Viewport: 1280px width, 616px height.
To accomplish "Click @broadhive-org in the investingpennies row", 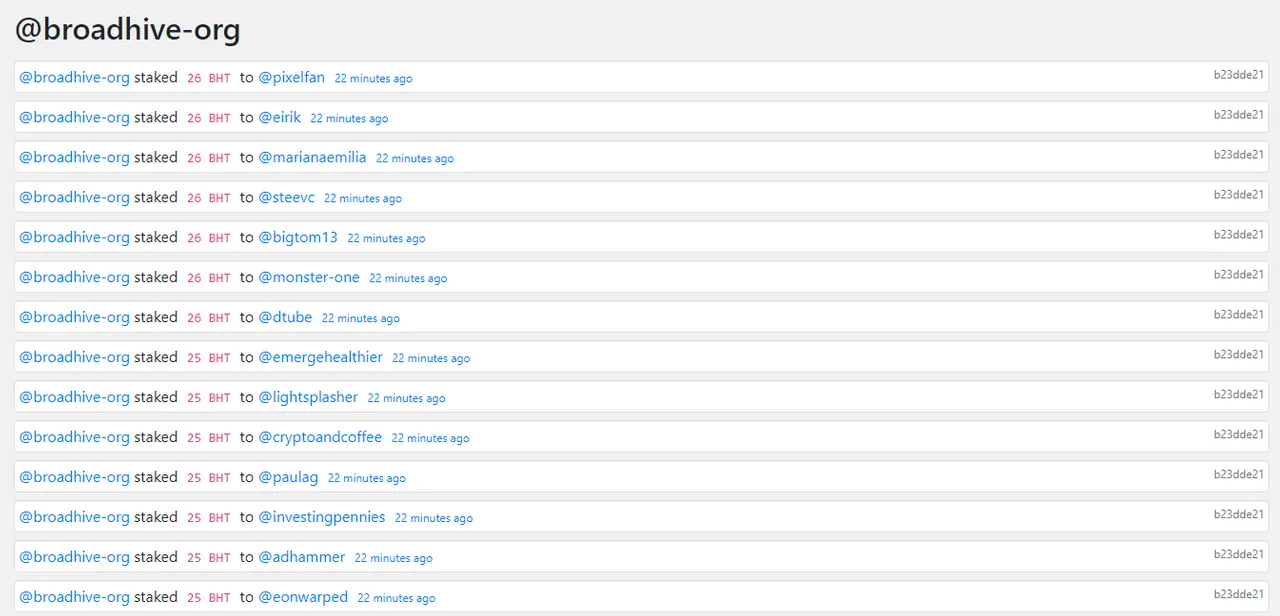I will click(75, 517).
